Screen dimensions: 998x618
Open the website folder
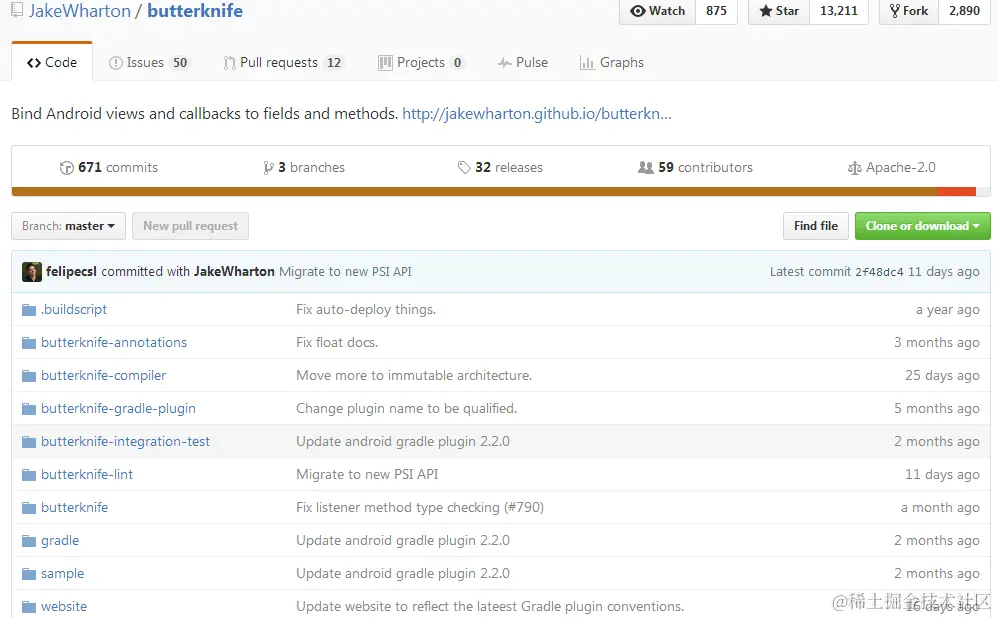pos(64,607)
